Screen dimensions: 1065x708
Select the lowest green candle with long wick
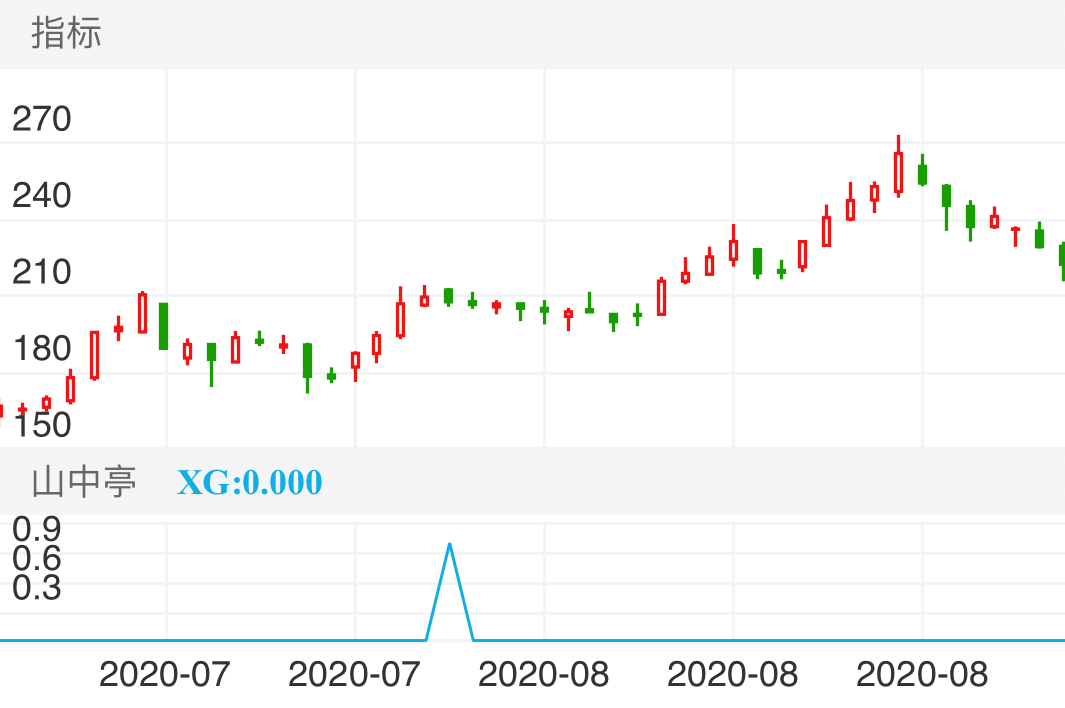pos(308,368)
